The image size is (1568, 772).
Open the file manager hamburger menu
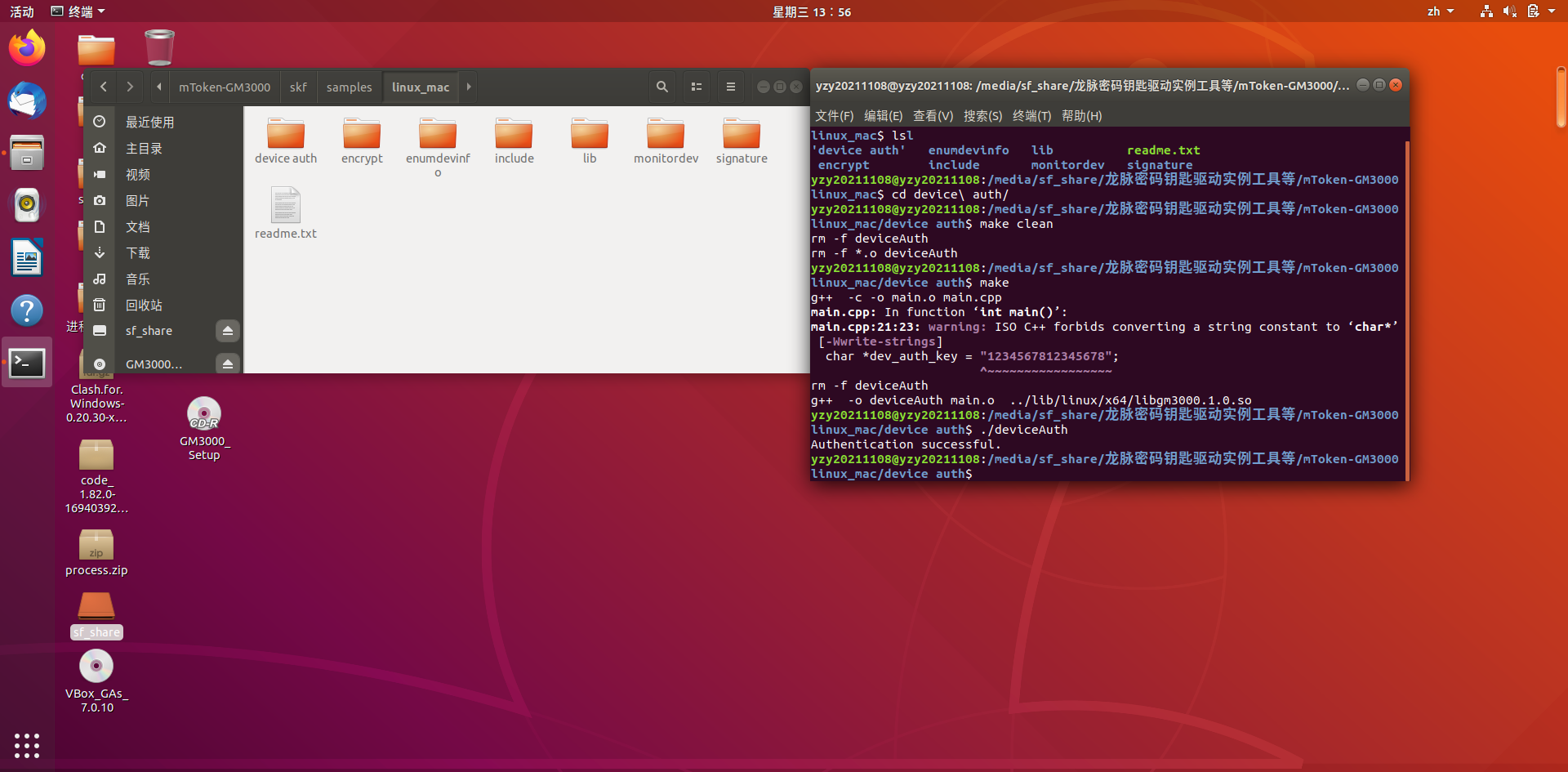pos(731,87)
